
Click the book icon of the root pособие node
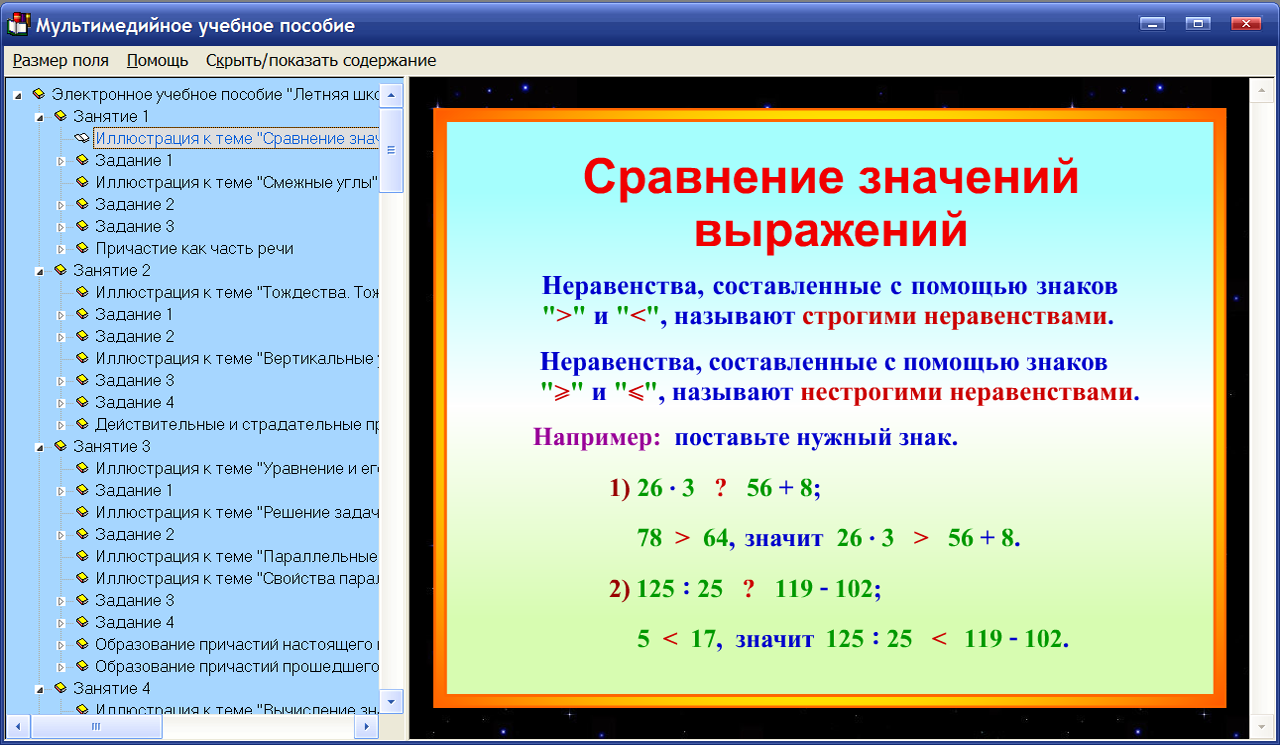[x=36, y=93]
